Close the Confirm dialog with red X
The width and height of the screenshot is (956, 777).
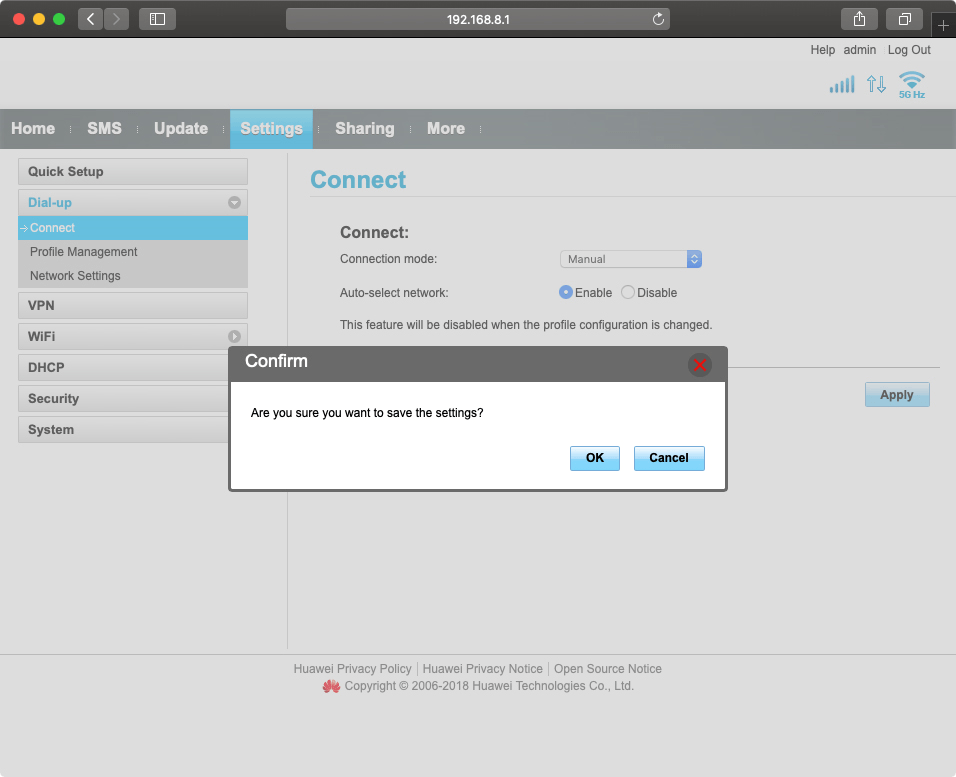pos(700,365)
